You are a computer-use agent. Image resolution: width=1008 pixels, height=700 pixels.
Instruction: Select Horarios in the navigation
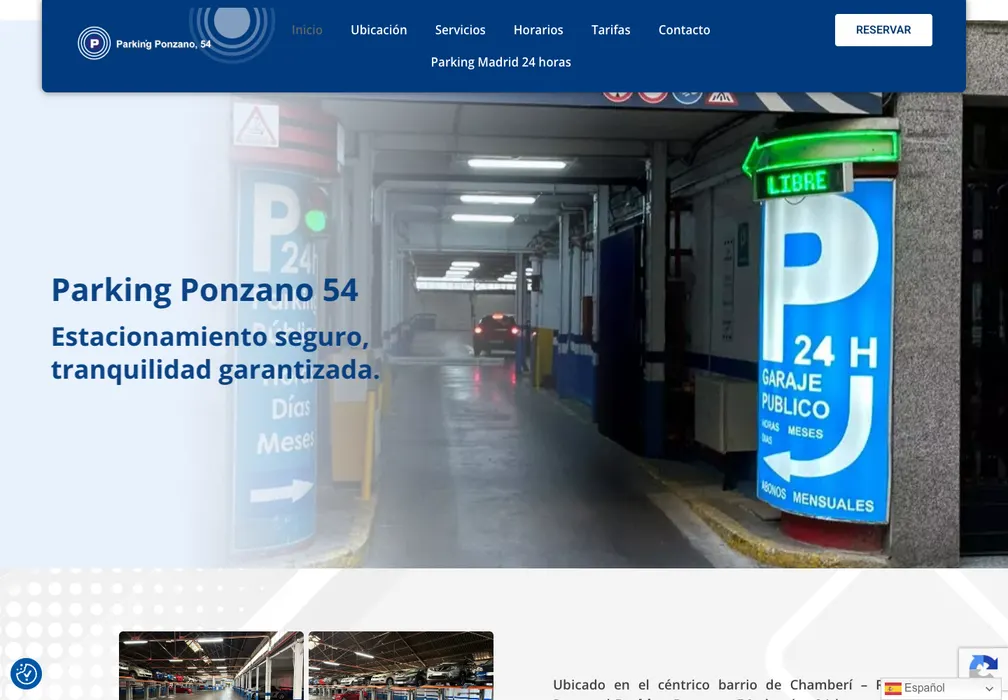pos(538,30)
